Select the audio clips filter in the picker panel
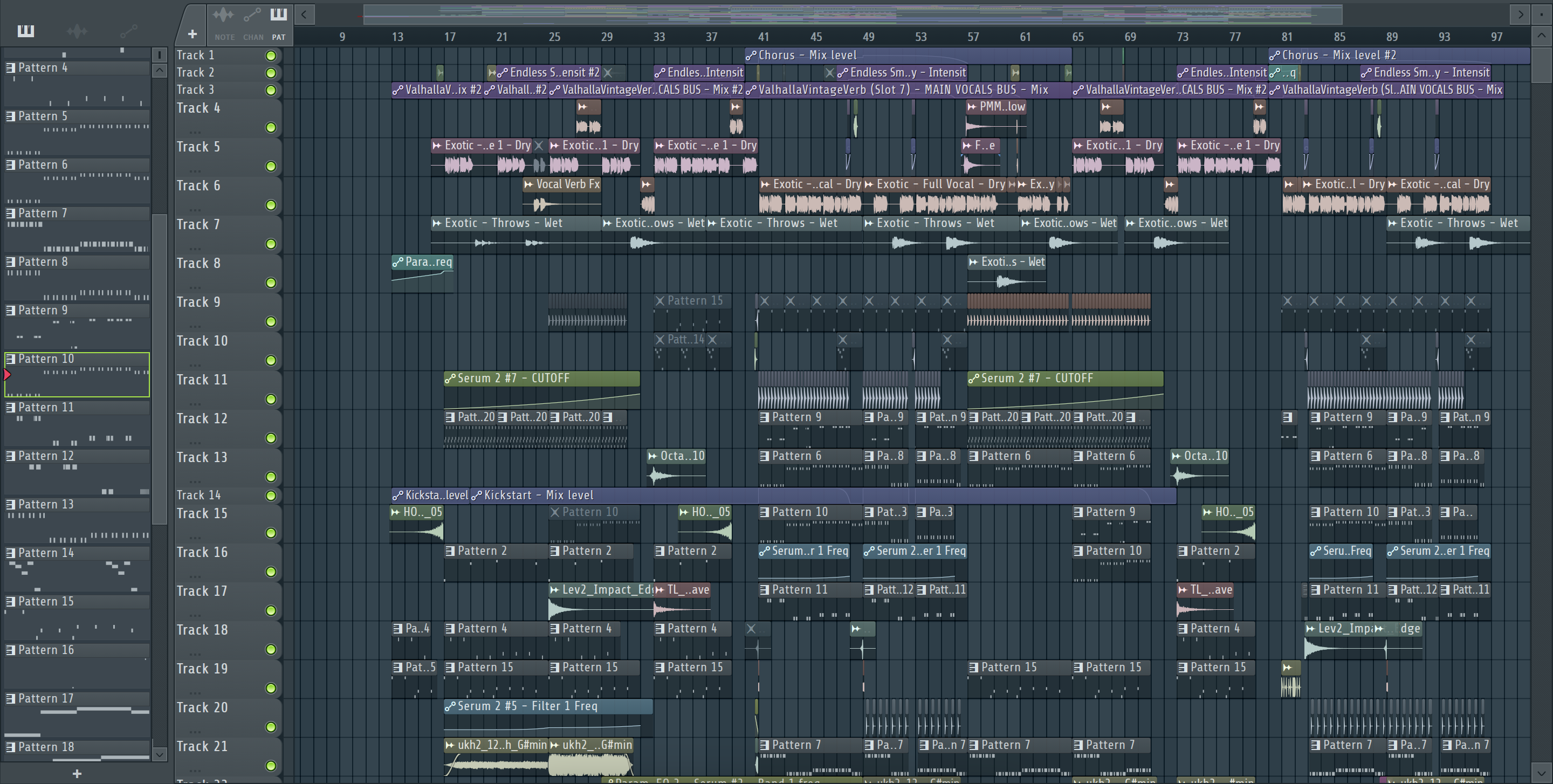This screenshot has height=784, width=1553. [x=77, y=31]
